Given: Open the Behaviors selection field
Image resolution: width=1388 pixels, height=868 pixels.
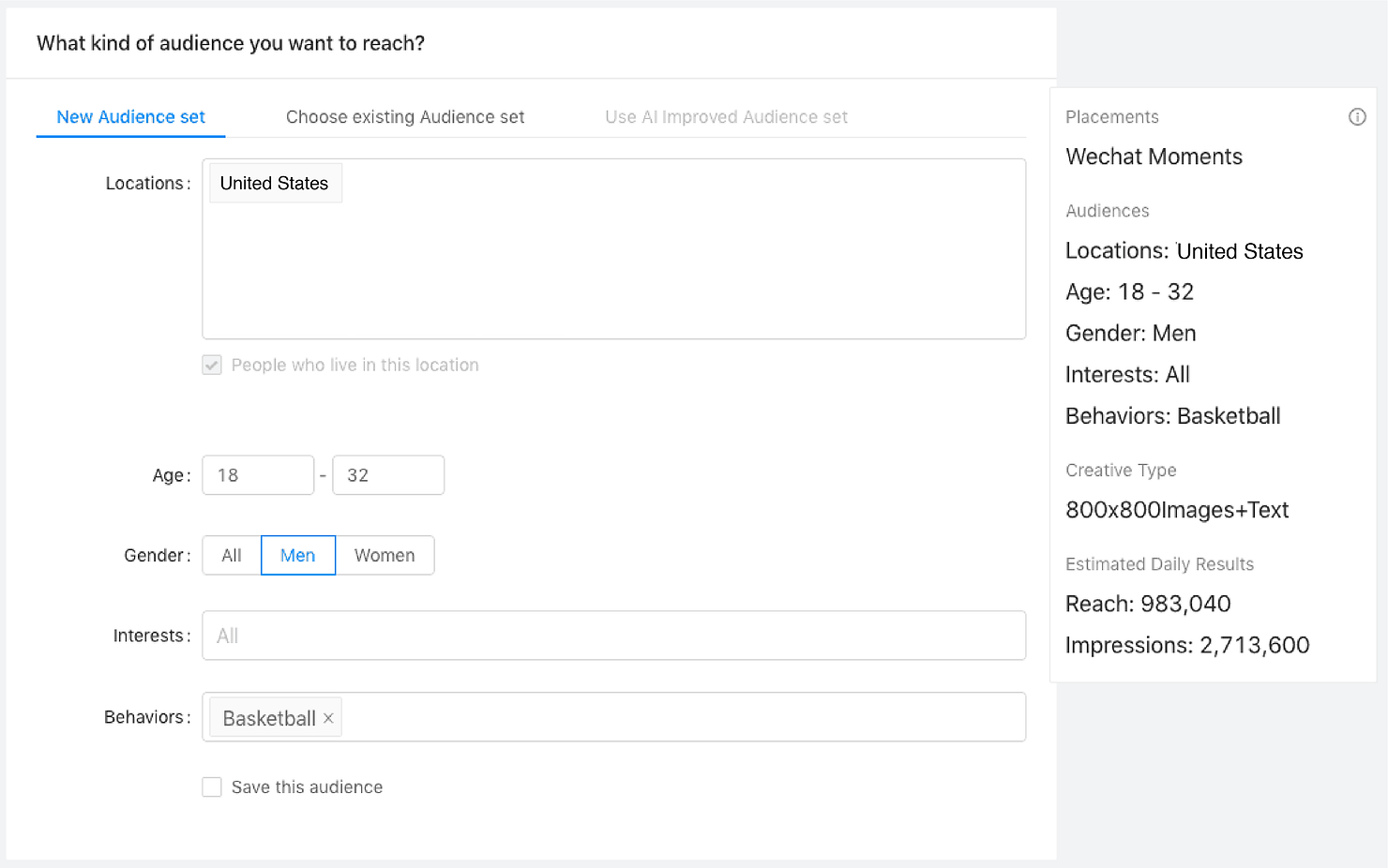Looking at the screenshot, I should click(x=656, y=717).
